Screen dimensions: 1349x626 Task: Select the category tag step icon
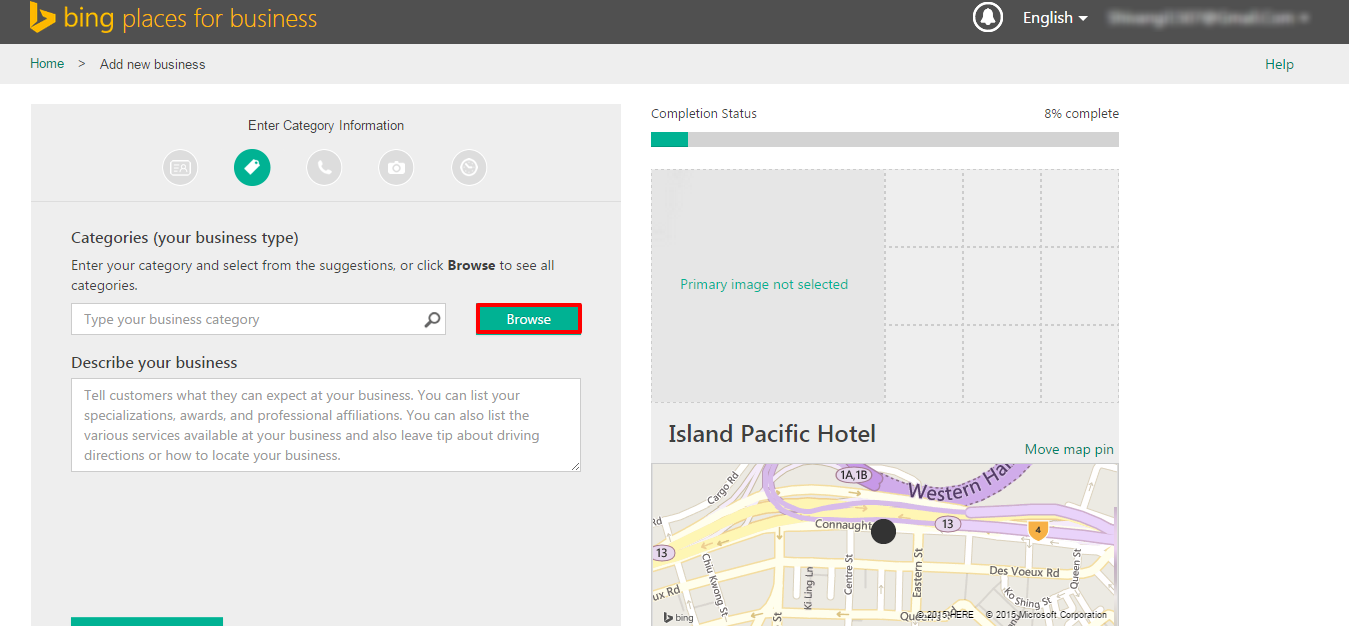pyautogui.click(x=252, y=168)
